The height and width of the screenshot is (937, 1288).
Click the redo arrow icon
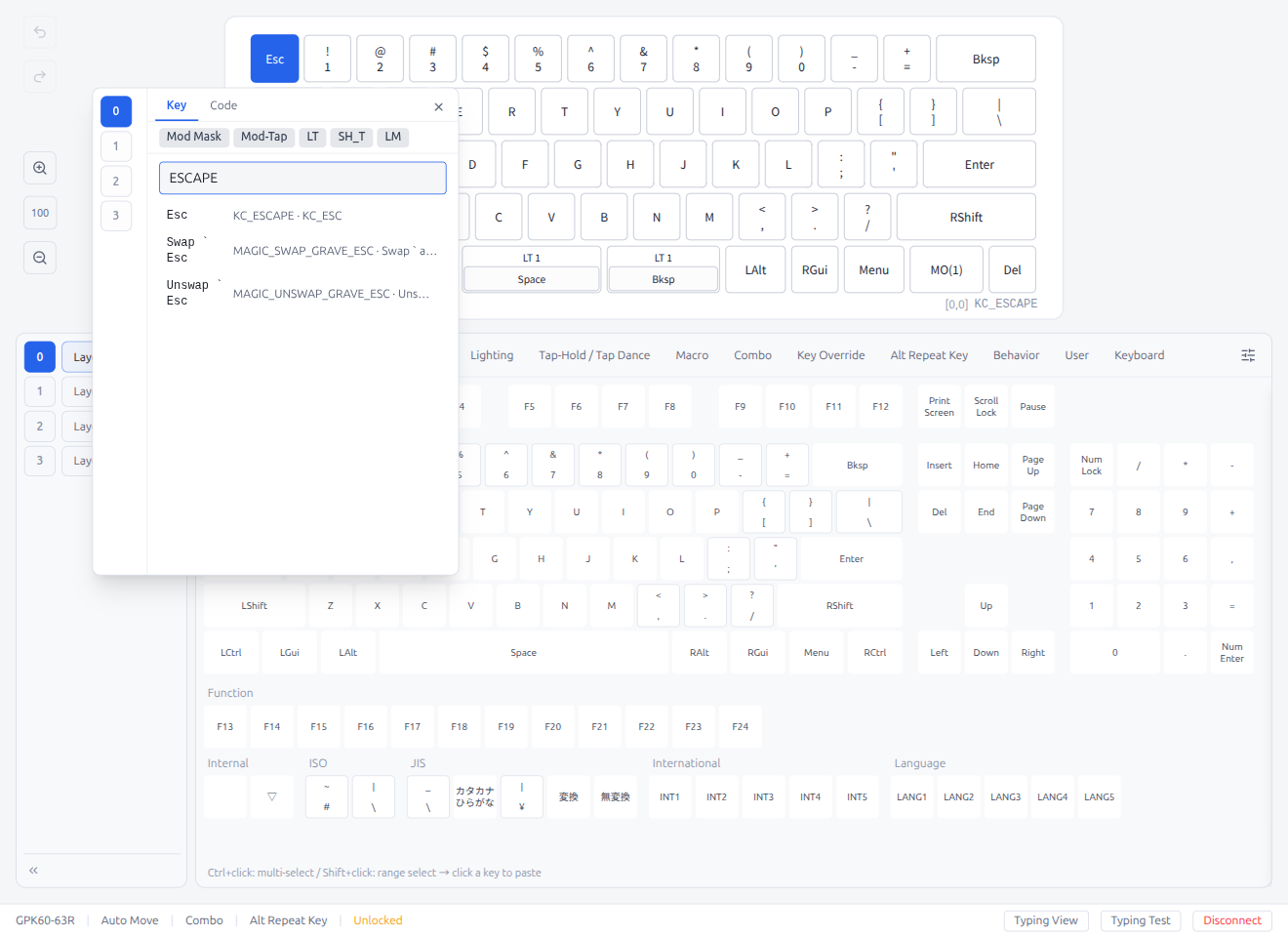[40, 76]
